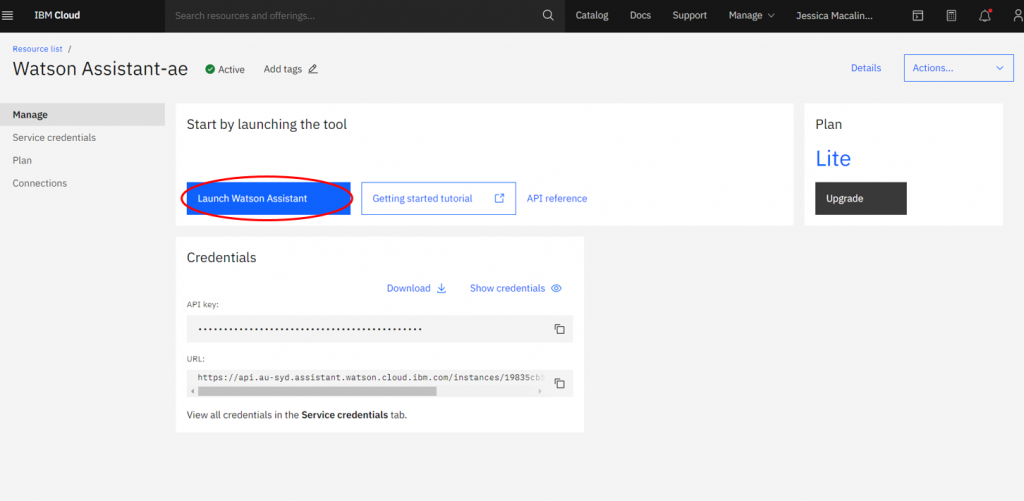Open the hamburger navigation menu
The height and width of the screenshot is (501, 1024).
pos(8,16)
